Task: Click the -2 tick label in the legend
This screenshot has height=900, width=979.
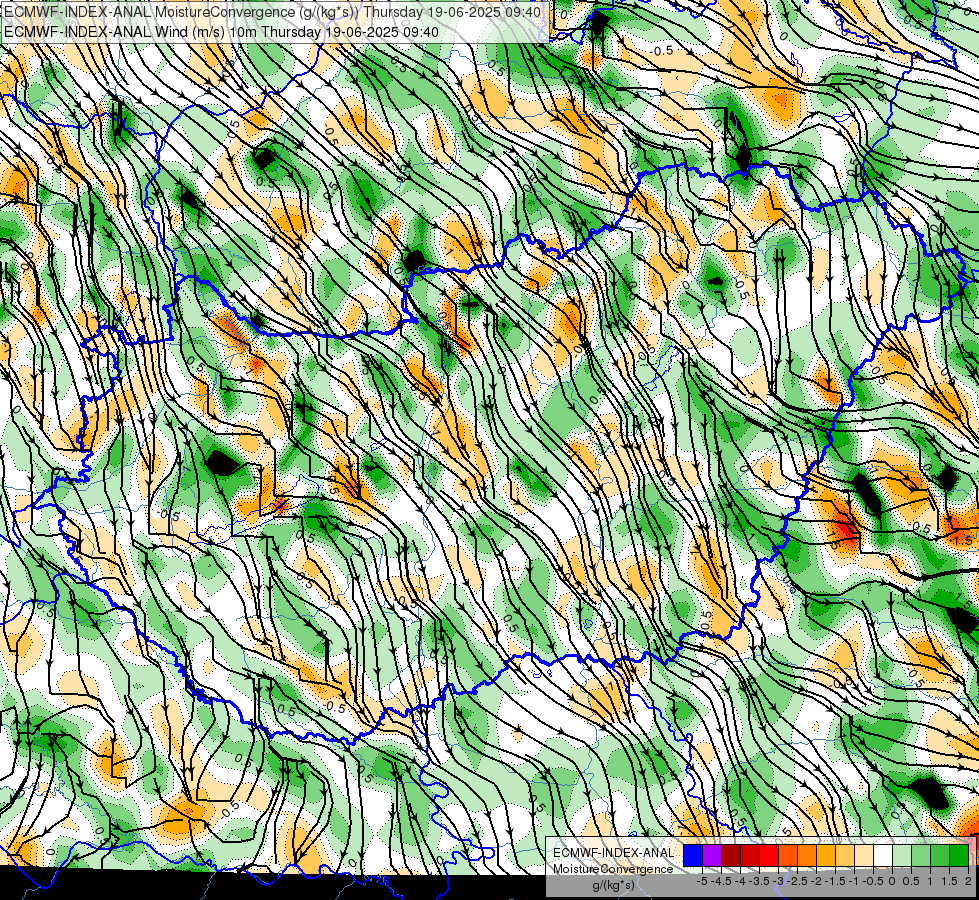Action: (x=816, y=881)
